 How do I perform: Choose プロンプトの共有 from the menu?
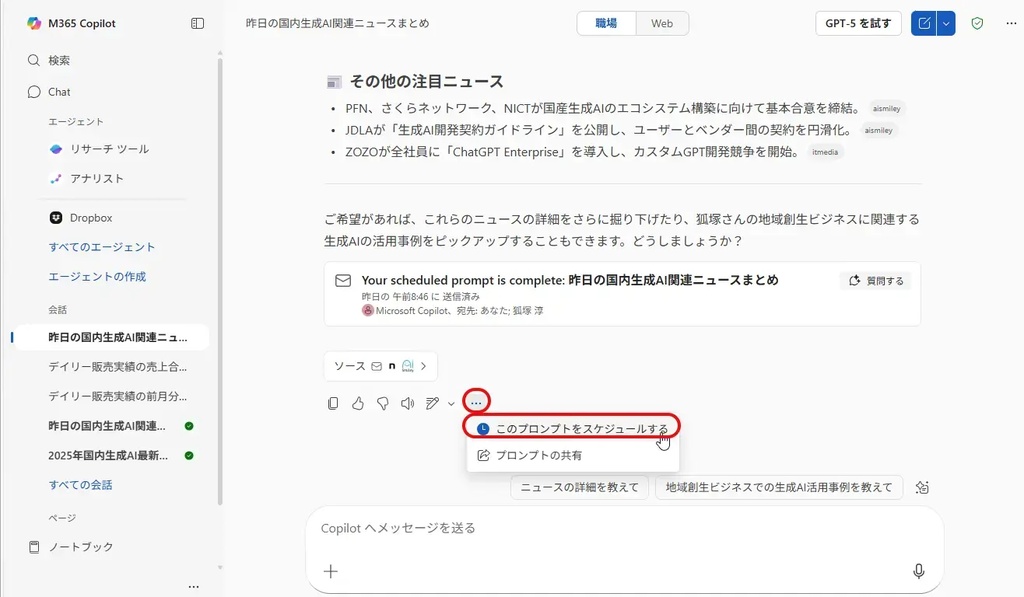click(x=538, y=455)
